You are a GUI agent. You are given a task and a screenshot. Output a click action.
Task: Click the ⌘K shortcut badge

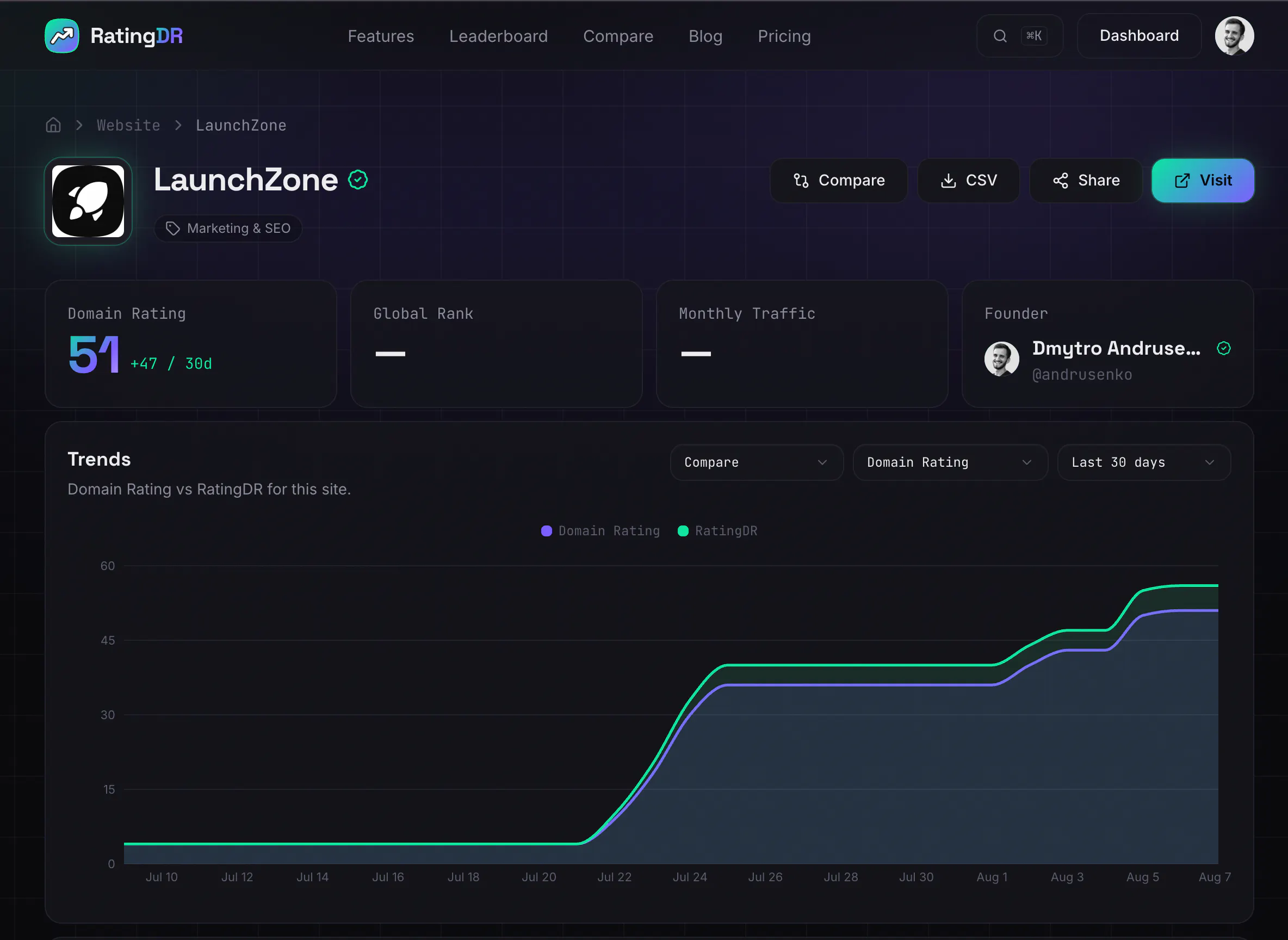tap(1033, 36)
